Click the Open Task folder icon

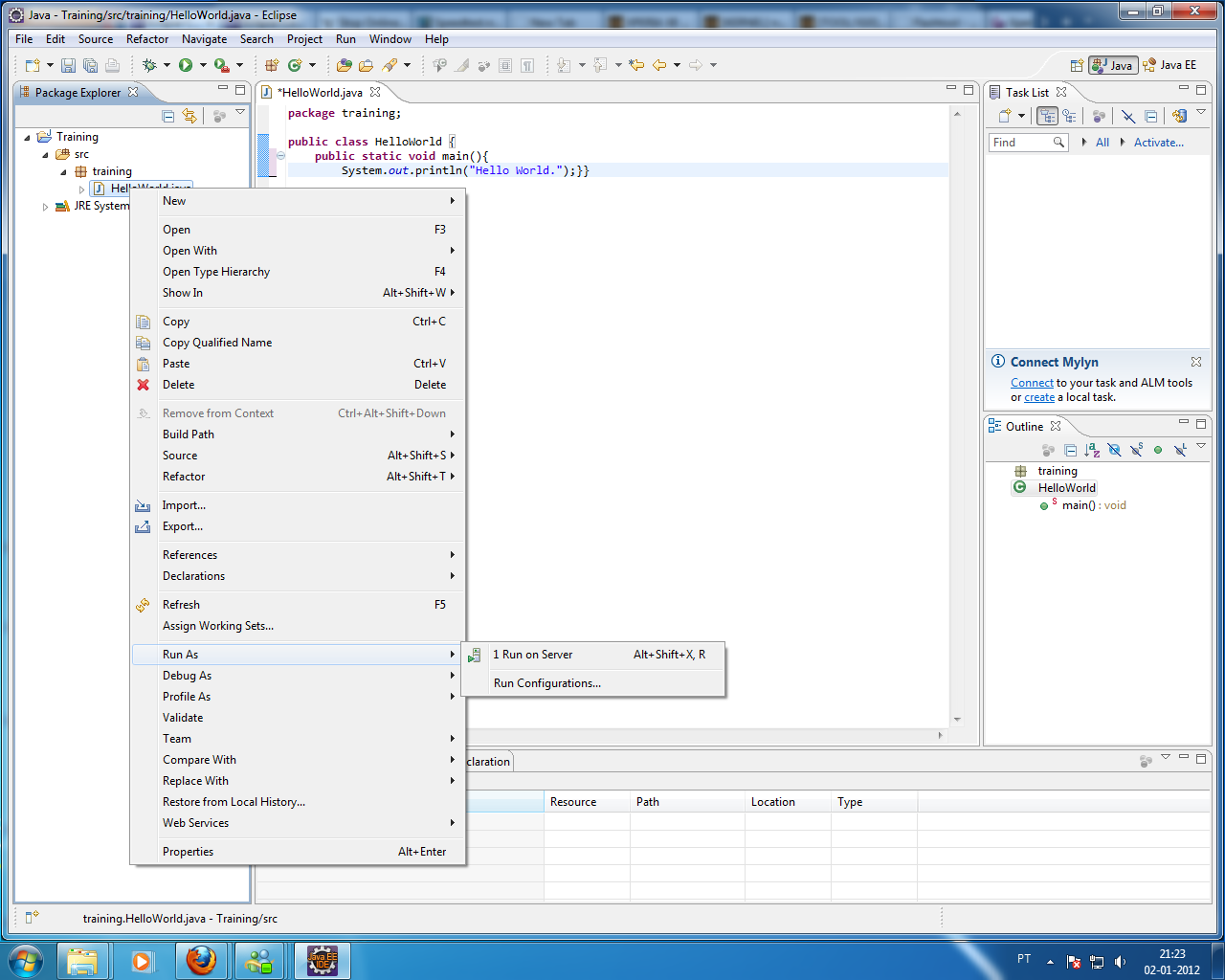pos(366,65)
